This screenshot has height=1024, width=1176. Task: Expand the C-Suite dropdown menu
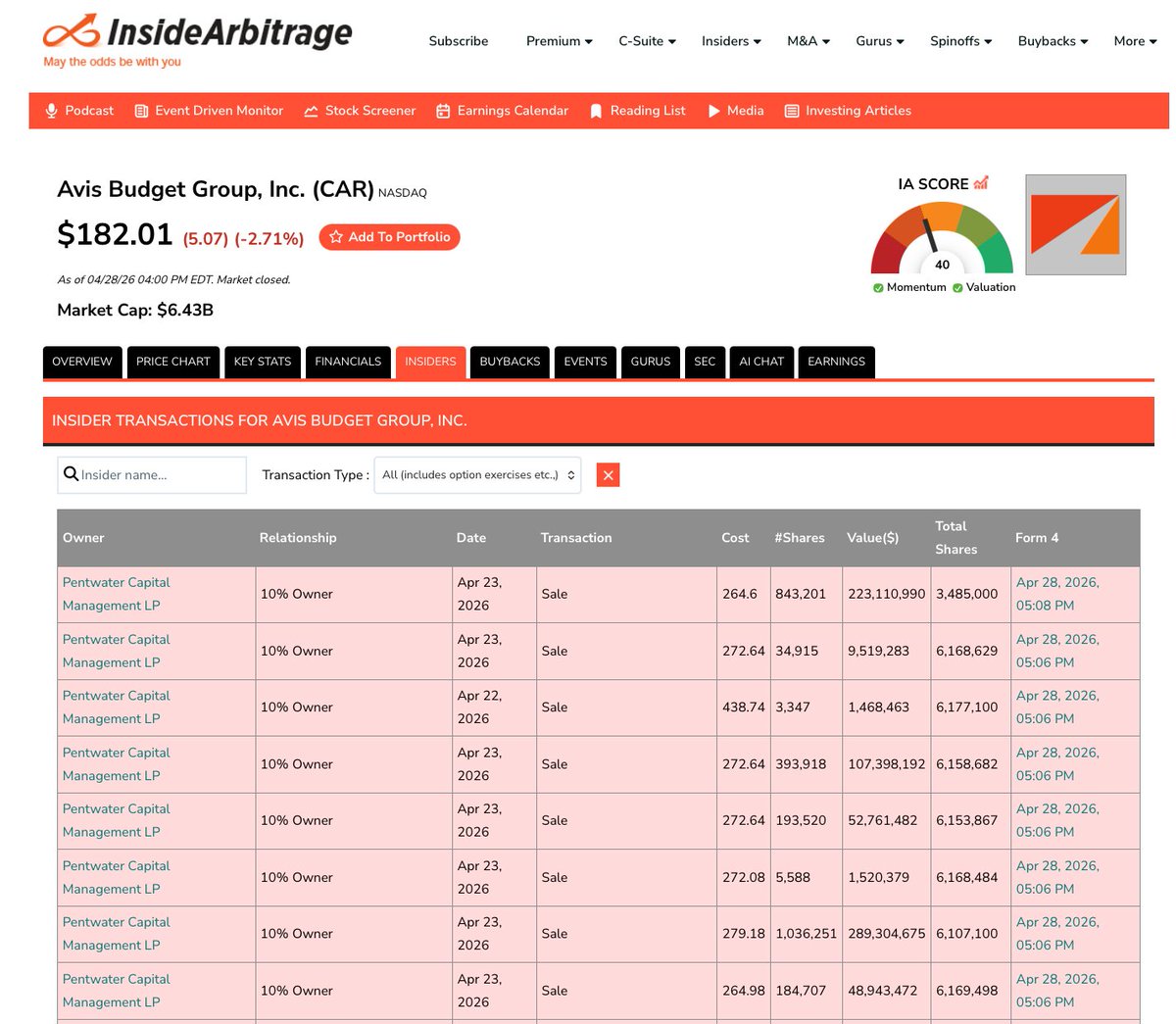coord(647,41)
